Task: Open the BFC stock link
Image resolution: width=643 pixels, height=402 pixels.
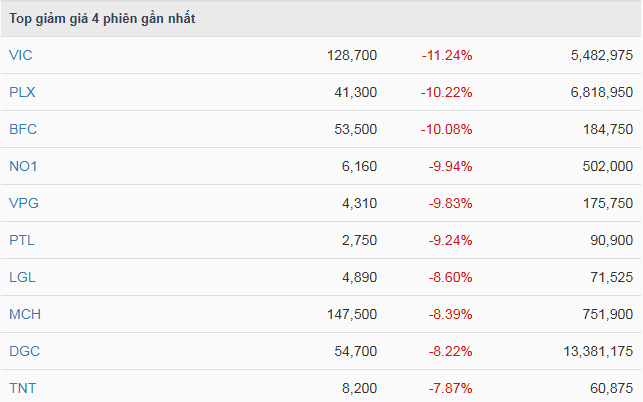Action: pyautogui.click(x=22, y=129)
